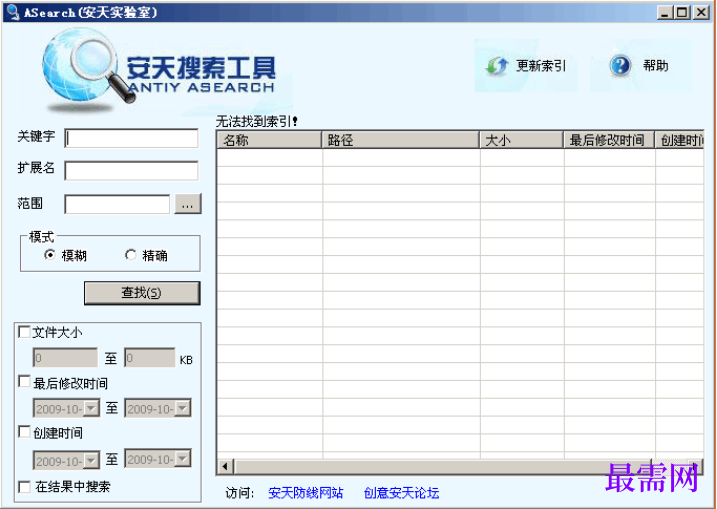Toggle search within results (在结果中搜索) checkbox

[x=24, y=487]
